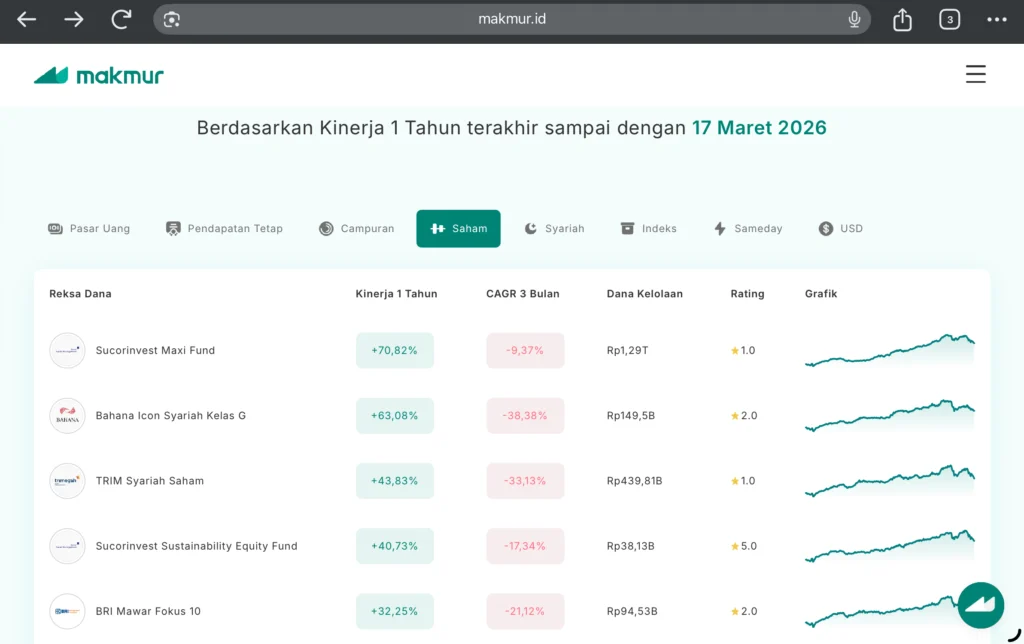This screenshot has width=1024, height=644.
Task: Click the Sucorinvest Maxi Fund logo
Action: click(x=67, y=350)
